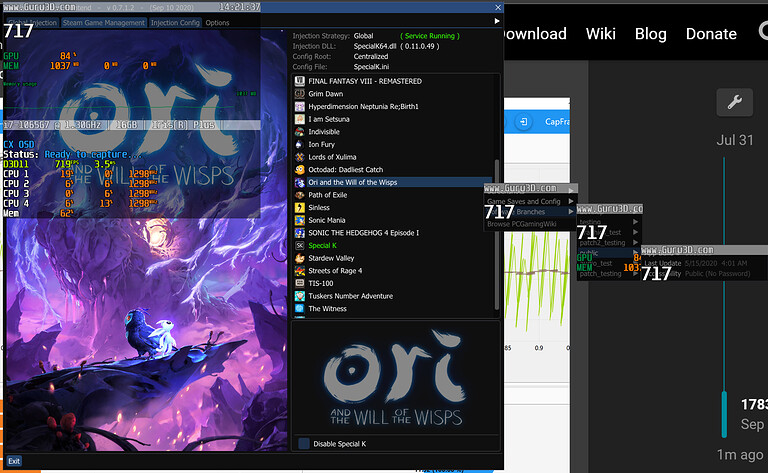Click the Stardew Valley game icon
The image size is (768, 473).
click(x=300, y=258)
